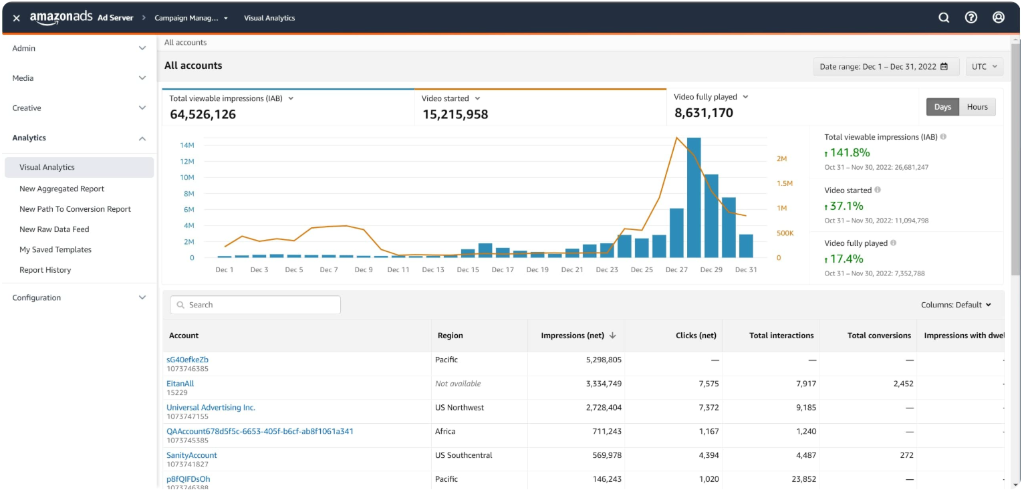Open the QAAccount678d5f5c account link
The width and height of the screenshot is (1024, 498).
(x=260, y=431)
